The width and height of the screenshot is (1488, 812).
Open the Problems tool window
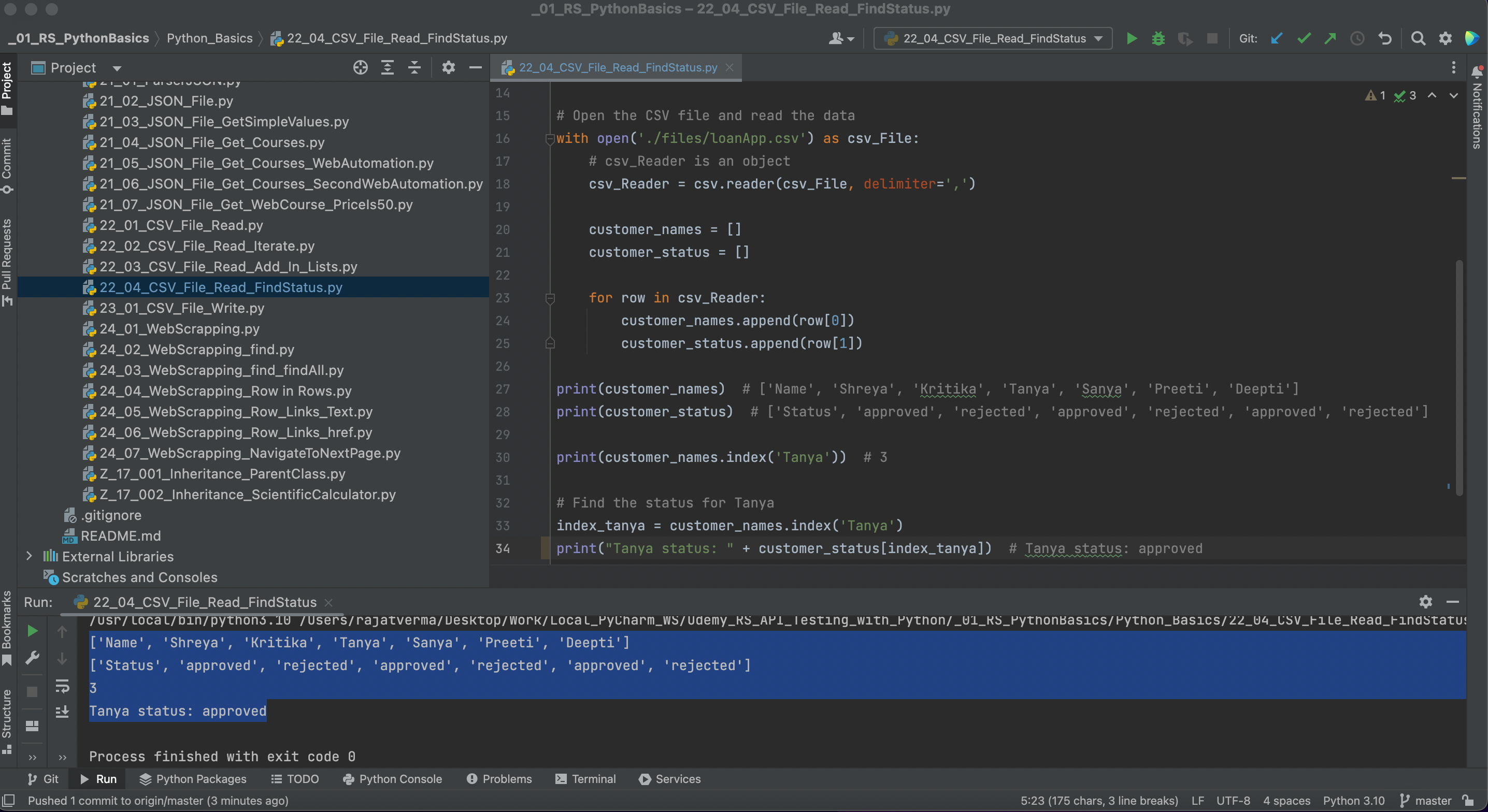pyautogui.click(x=499, y=779)
